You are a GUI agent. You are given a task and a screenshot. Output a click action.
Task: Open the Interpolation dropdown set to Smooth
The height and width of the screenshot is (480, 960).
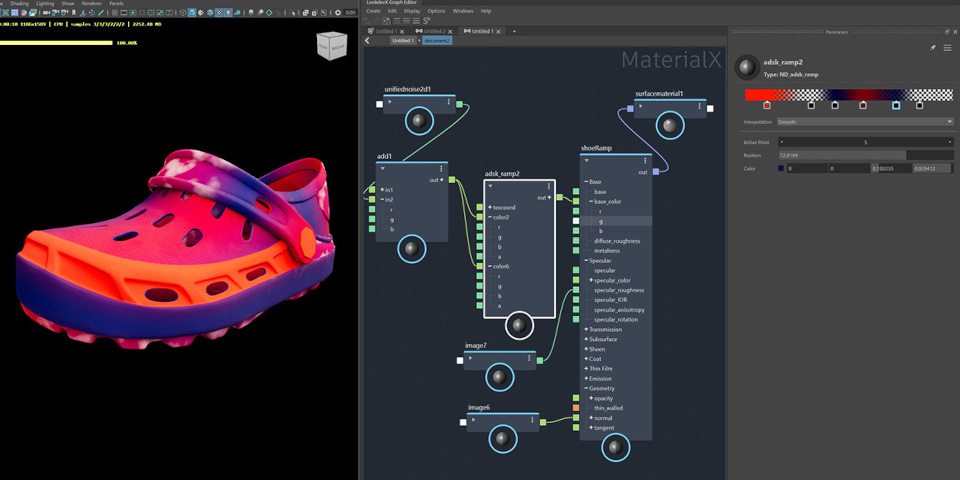(x=865, y=122)
